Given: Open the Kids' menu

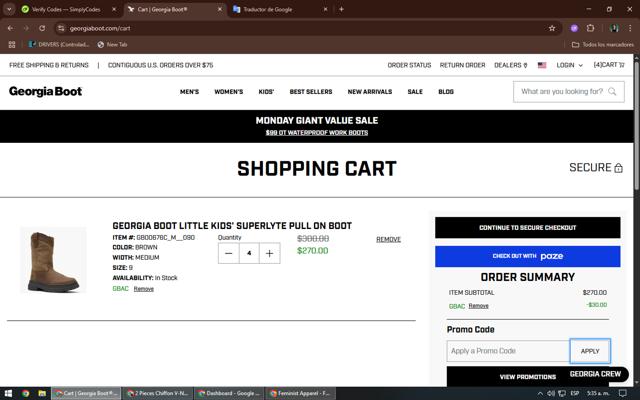Looking at the screenshot, I should pos(266,92).
